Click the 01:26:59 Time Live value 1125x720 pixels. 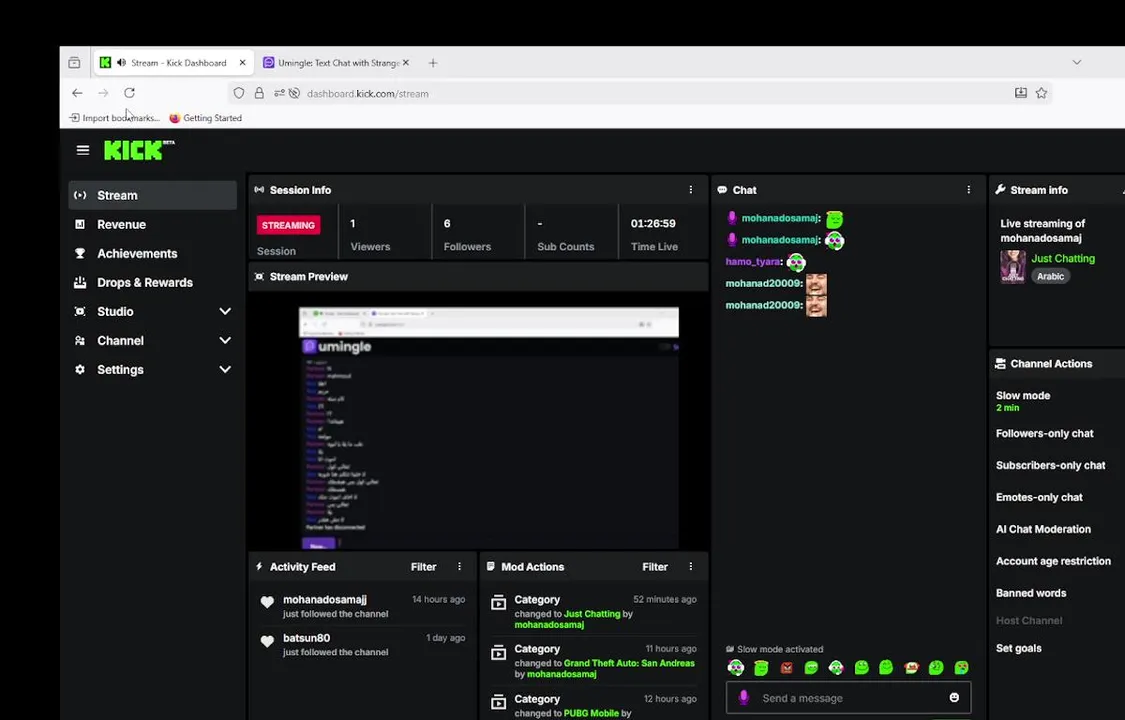point(653,224)
